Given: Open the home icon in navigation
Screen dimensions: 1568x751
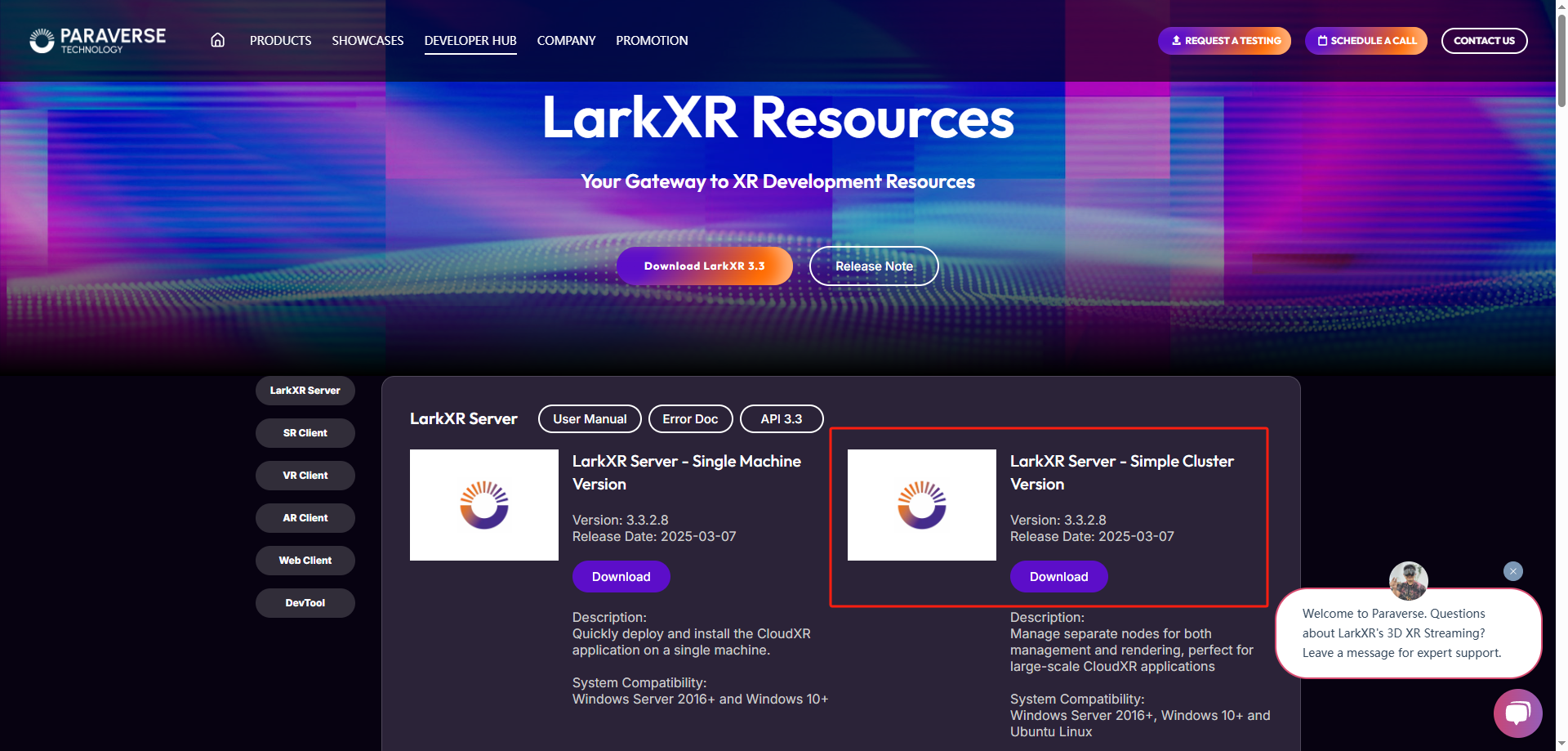Looking at the screenshot, I should tap(217, 40).
